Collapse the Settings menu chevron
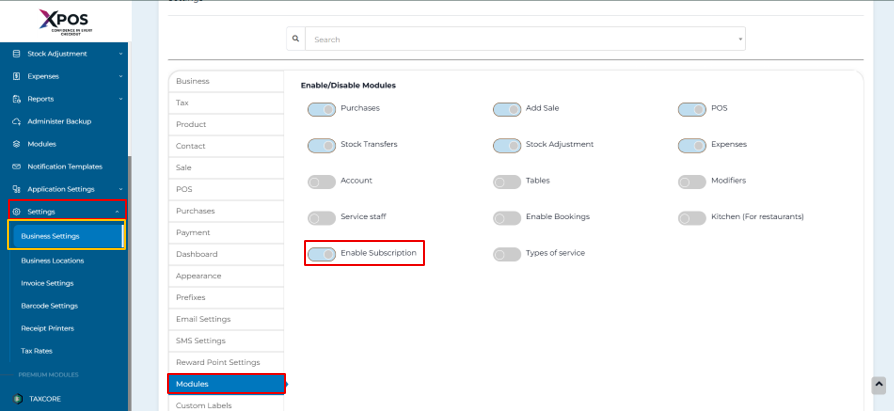The width and height of the screenshot is (894, 411). (118, 212)
